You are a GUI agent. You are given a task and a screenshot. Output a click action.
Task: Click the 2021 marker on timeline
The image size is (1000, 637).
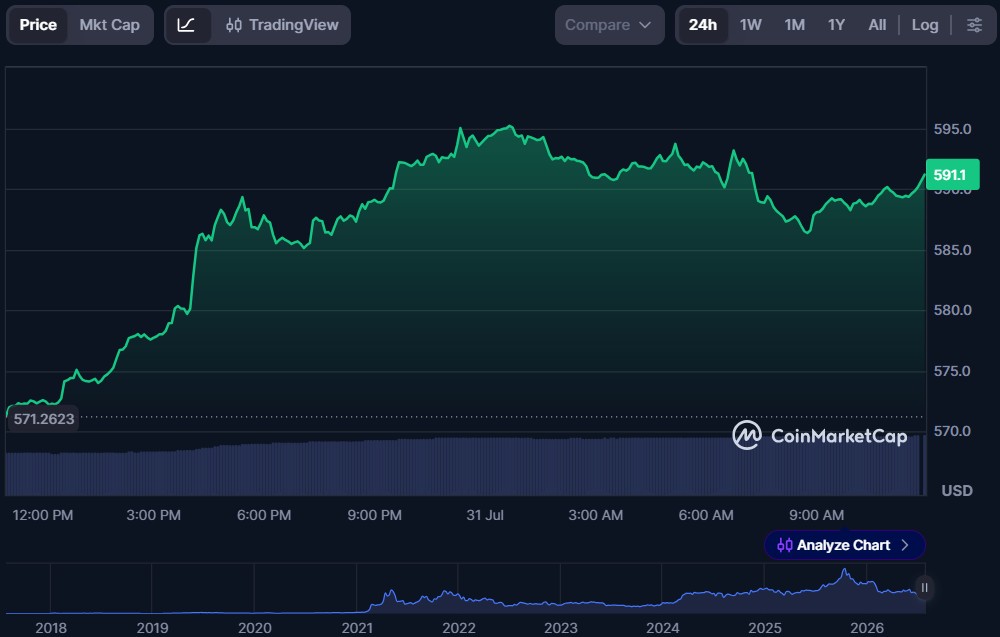pos(357,628)
